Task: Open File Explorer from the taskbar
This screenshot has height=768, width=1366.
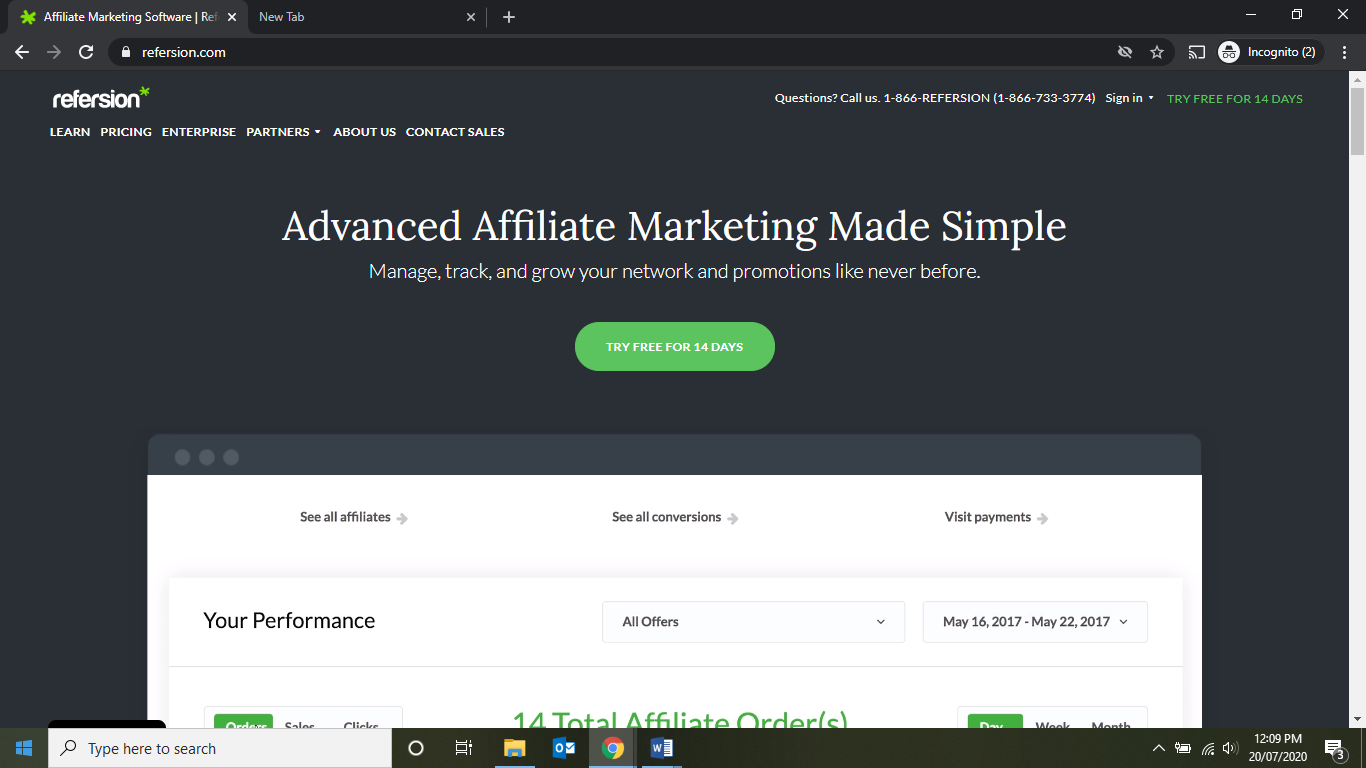Action: [x=514, y=748]
